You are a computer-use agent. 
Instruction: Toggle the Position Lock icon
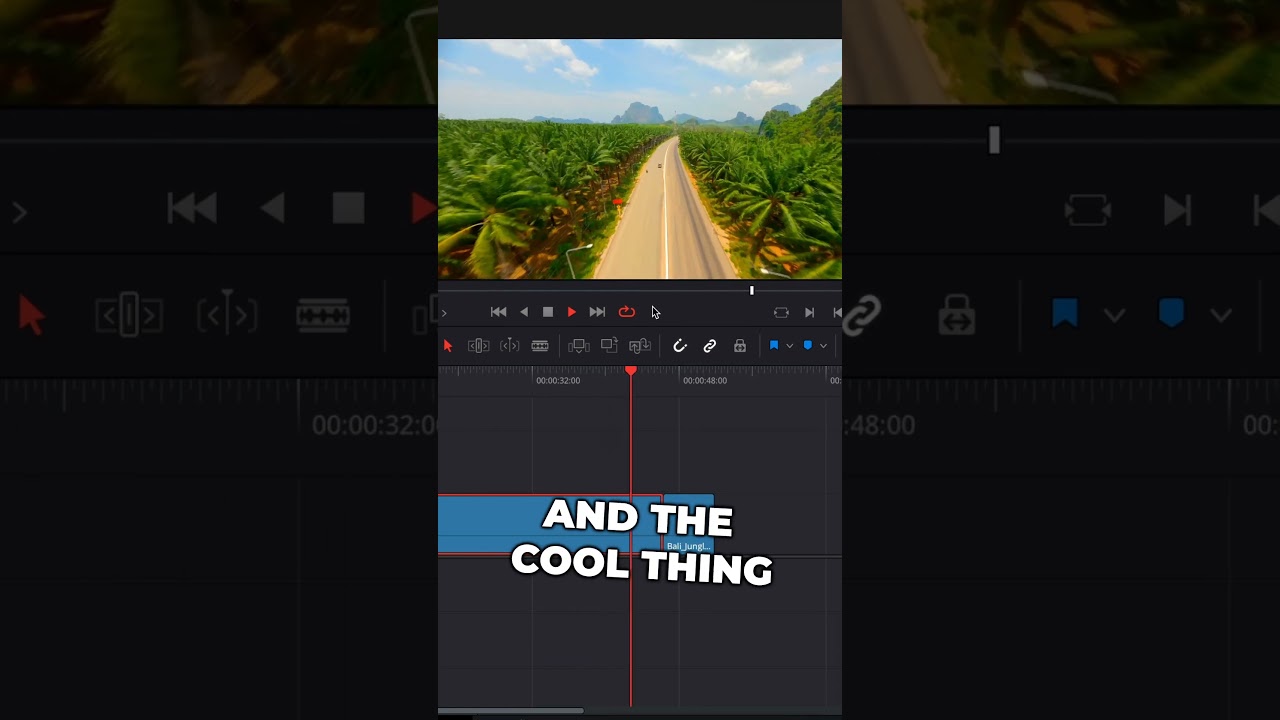tap(740, 346)
